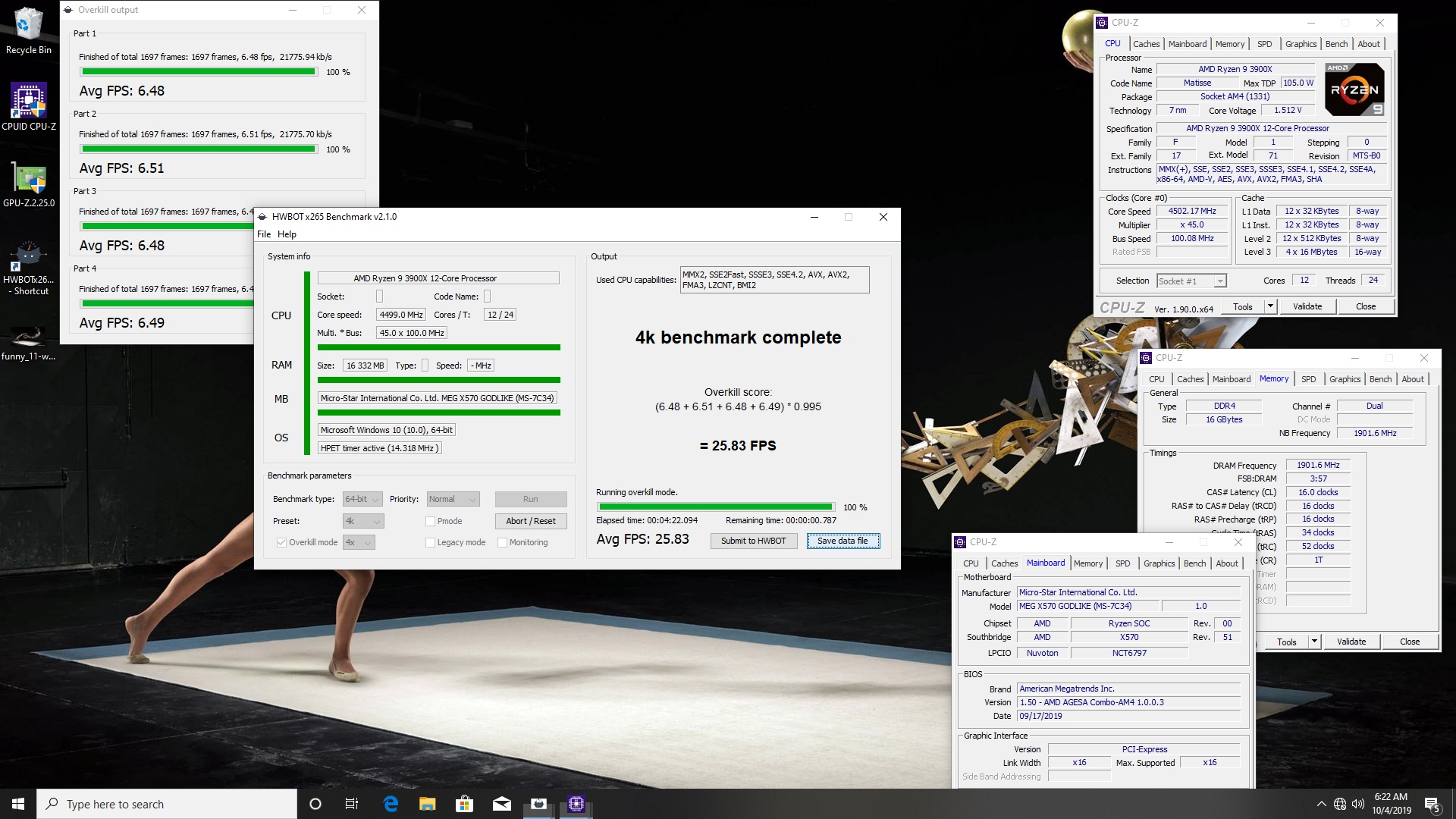Expand Tools arrow in top CPU-Z window
Viewport: 1456px width, 819px height.
pos(1270,306)
